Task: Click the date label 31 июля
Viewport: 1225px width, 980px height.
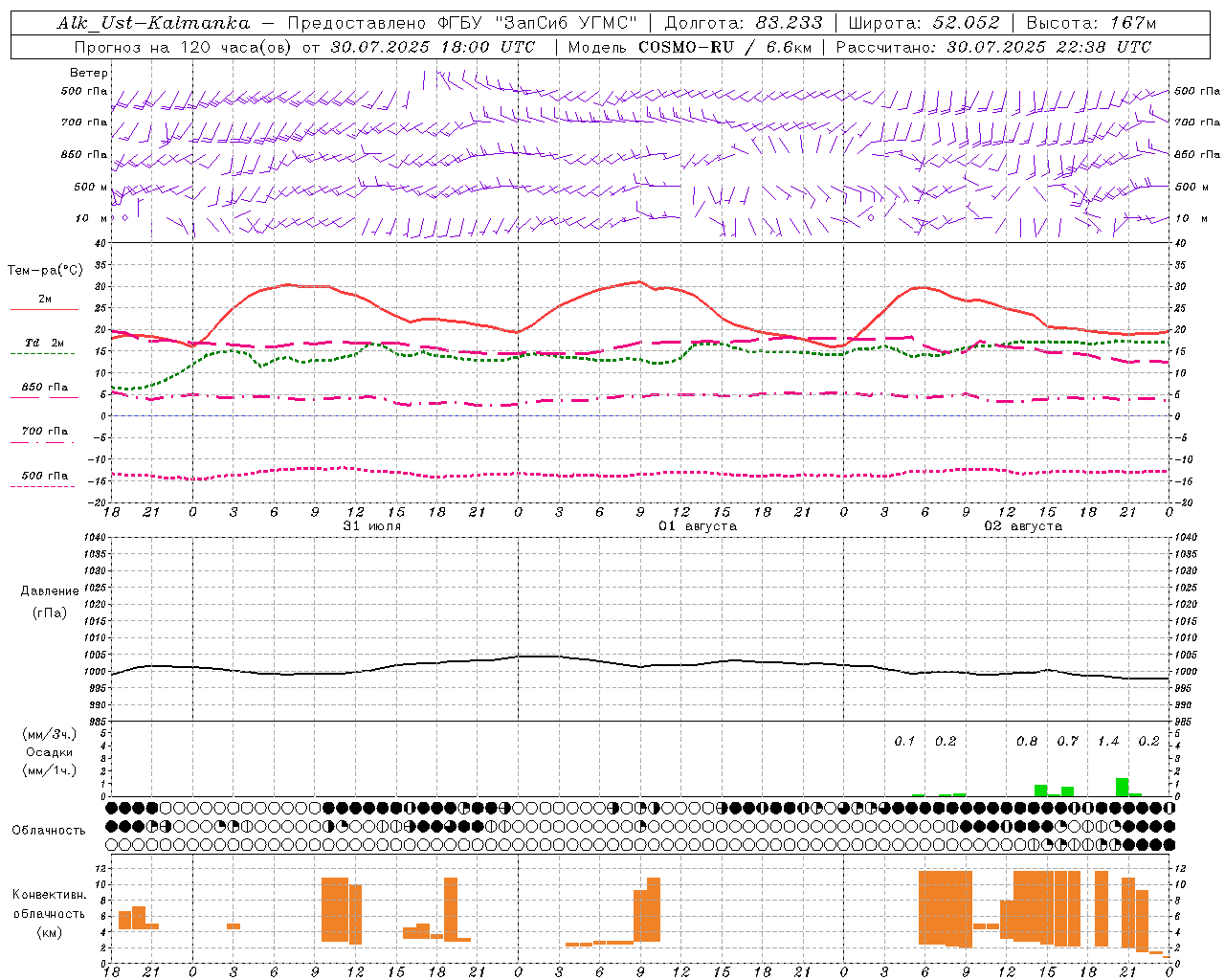Action: click(372, 526)
